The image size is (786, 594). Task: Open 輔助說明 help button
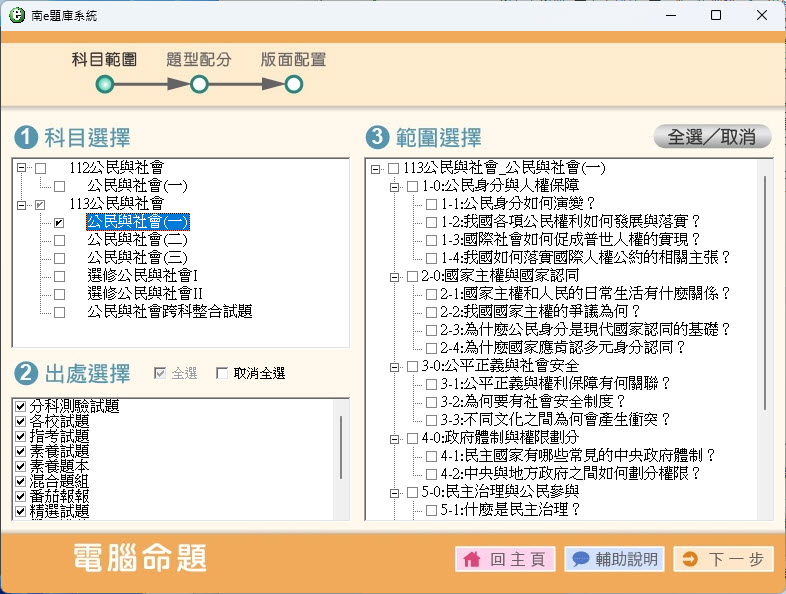615,559
